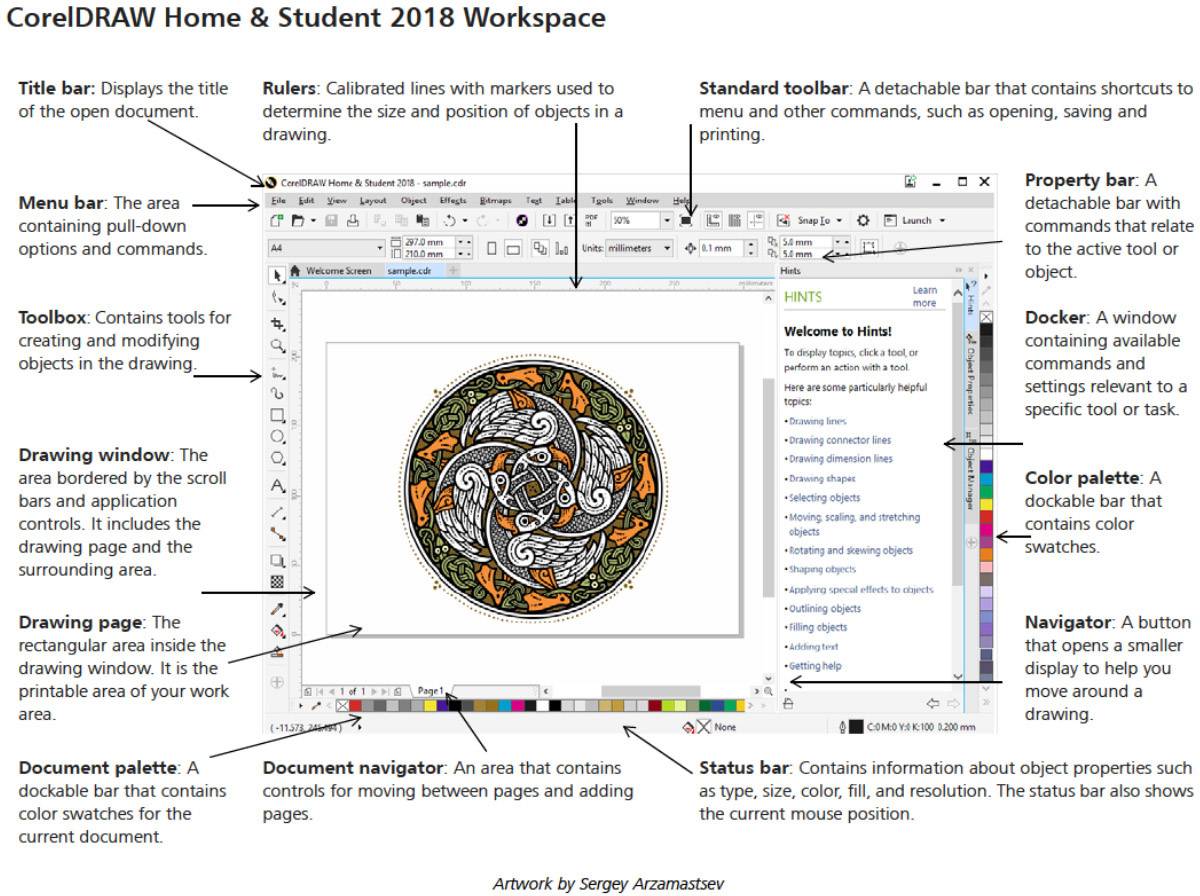
Task: Switch to the Welcome Screen tab
Action: tap(338, 271)
